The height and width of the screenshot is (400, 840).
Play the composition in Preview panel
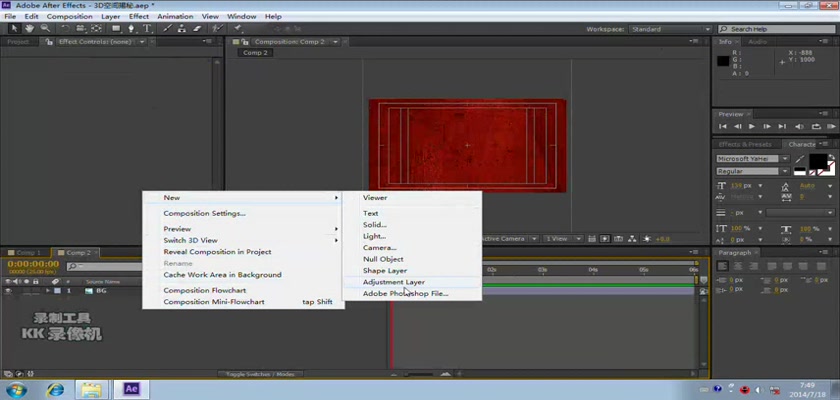click(752, 126)
